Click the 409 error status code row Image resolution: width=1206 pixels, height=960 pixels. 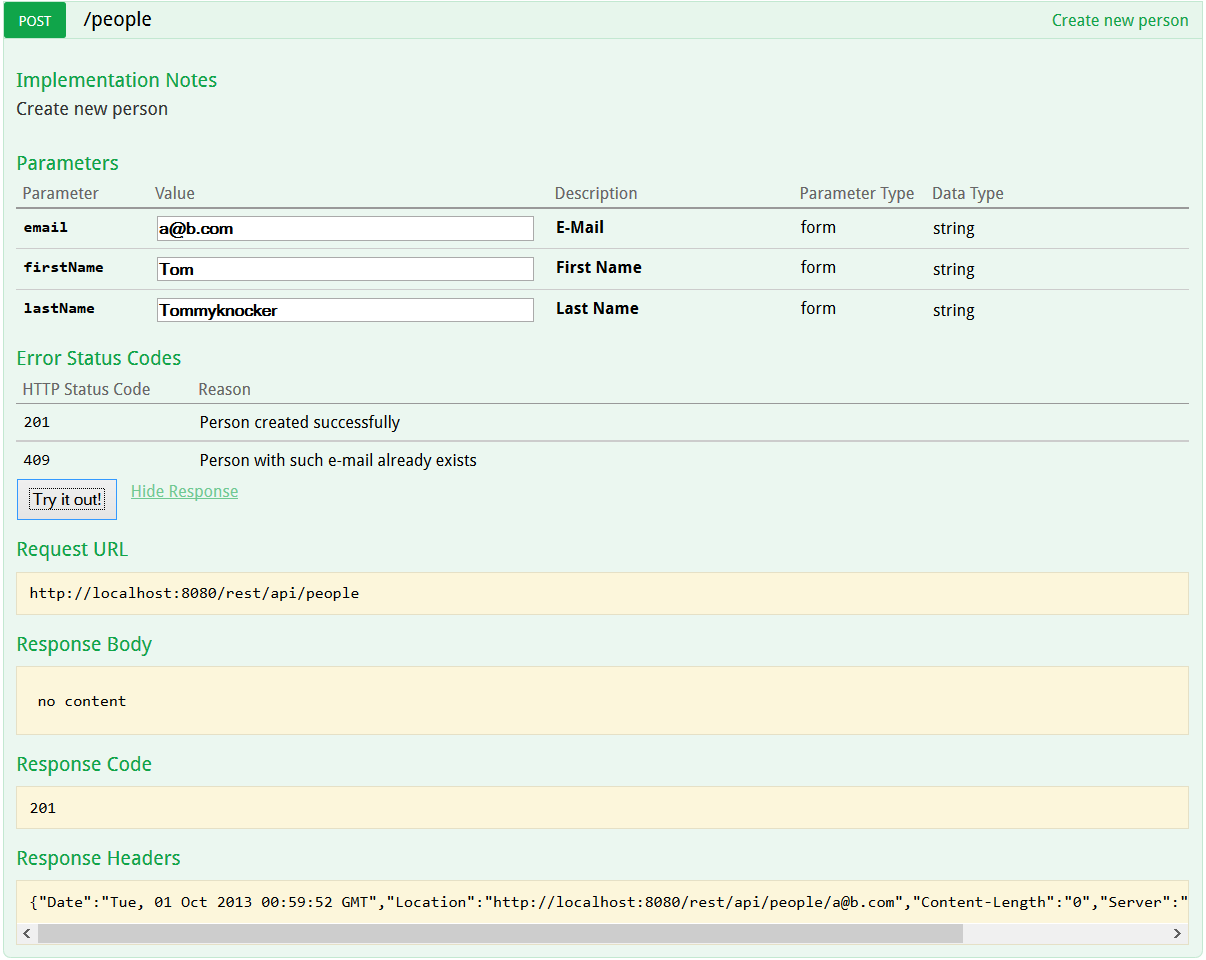[37, 459]
